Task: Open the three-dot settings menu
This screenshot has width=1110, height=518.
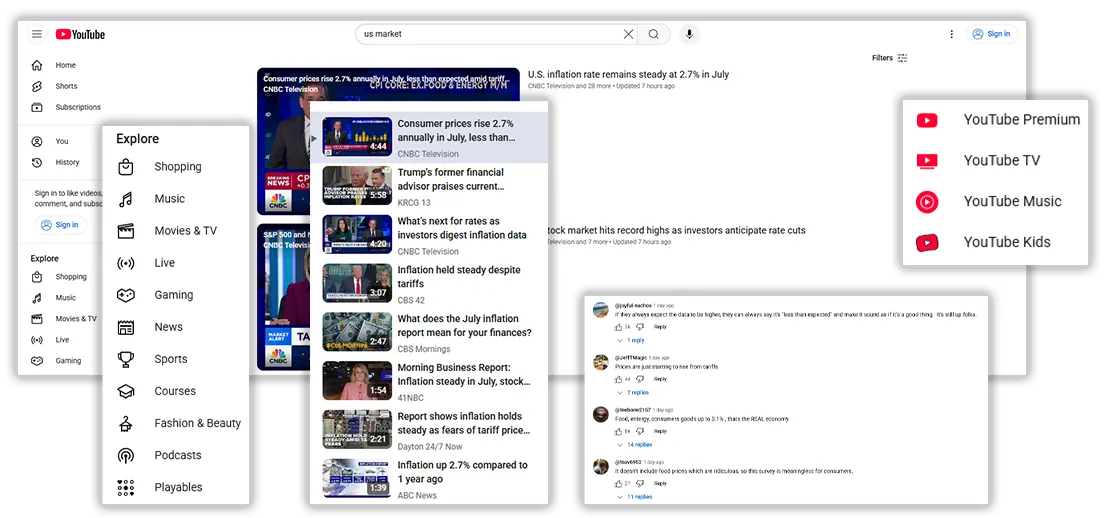Action: click(951, 34)
